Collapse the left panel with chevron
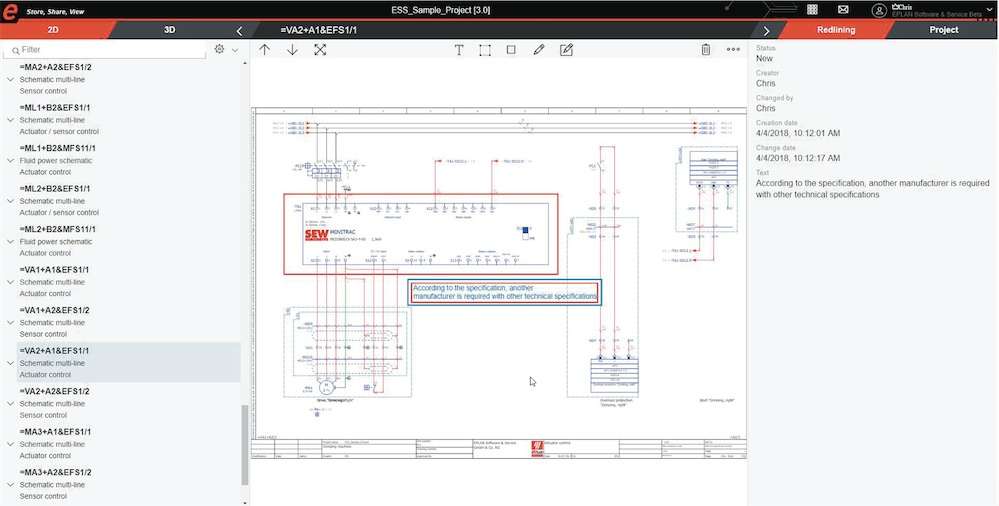999x506 pixels. point(239,30)
